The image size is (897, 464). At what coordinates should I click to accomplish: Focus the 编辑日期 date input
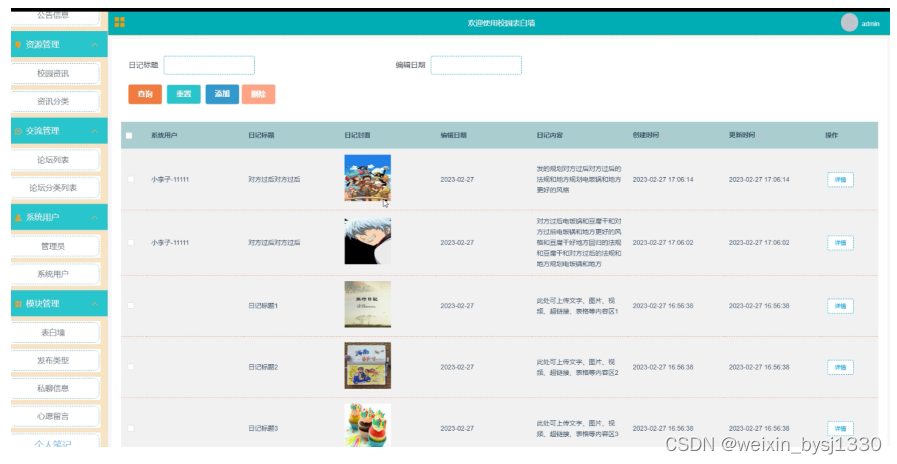[476, 65]
